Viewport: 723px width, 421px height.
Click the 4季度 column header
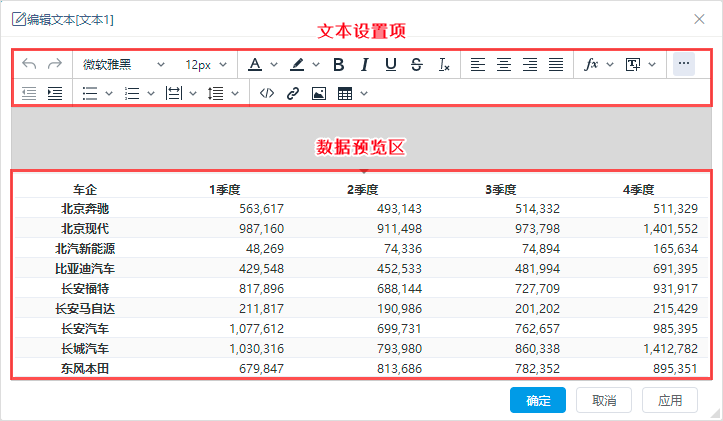coord(638,190)
